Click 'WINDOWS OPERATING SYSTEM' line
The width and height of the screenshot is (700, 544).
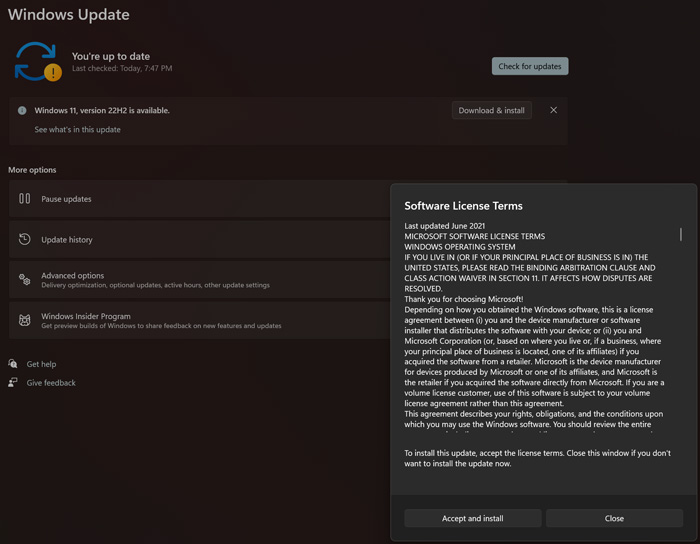(460, 247)
